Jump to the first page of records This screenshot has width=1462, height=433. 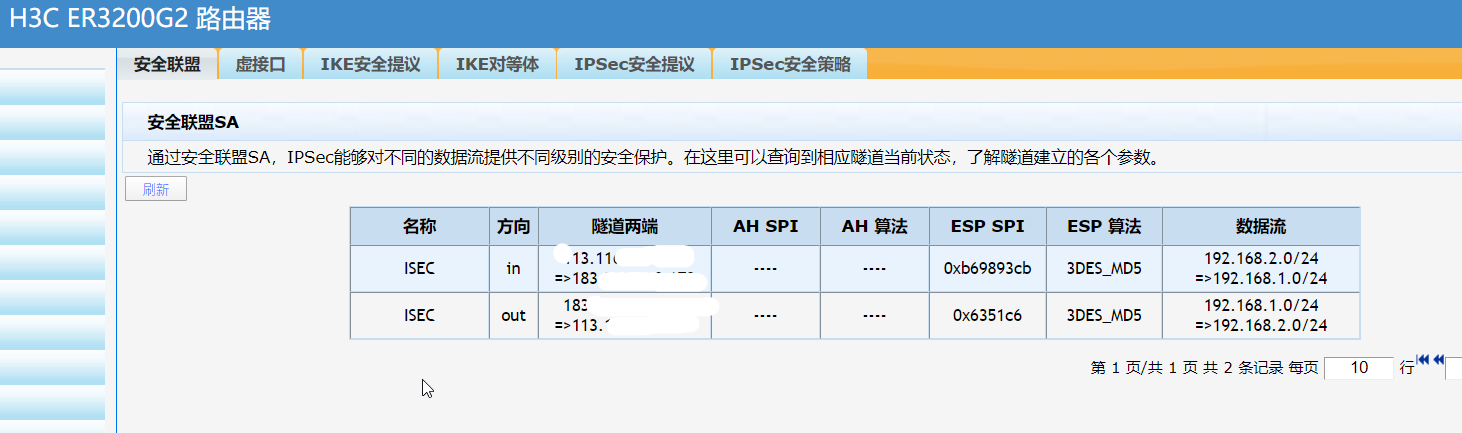[x=1424, y=361]
